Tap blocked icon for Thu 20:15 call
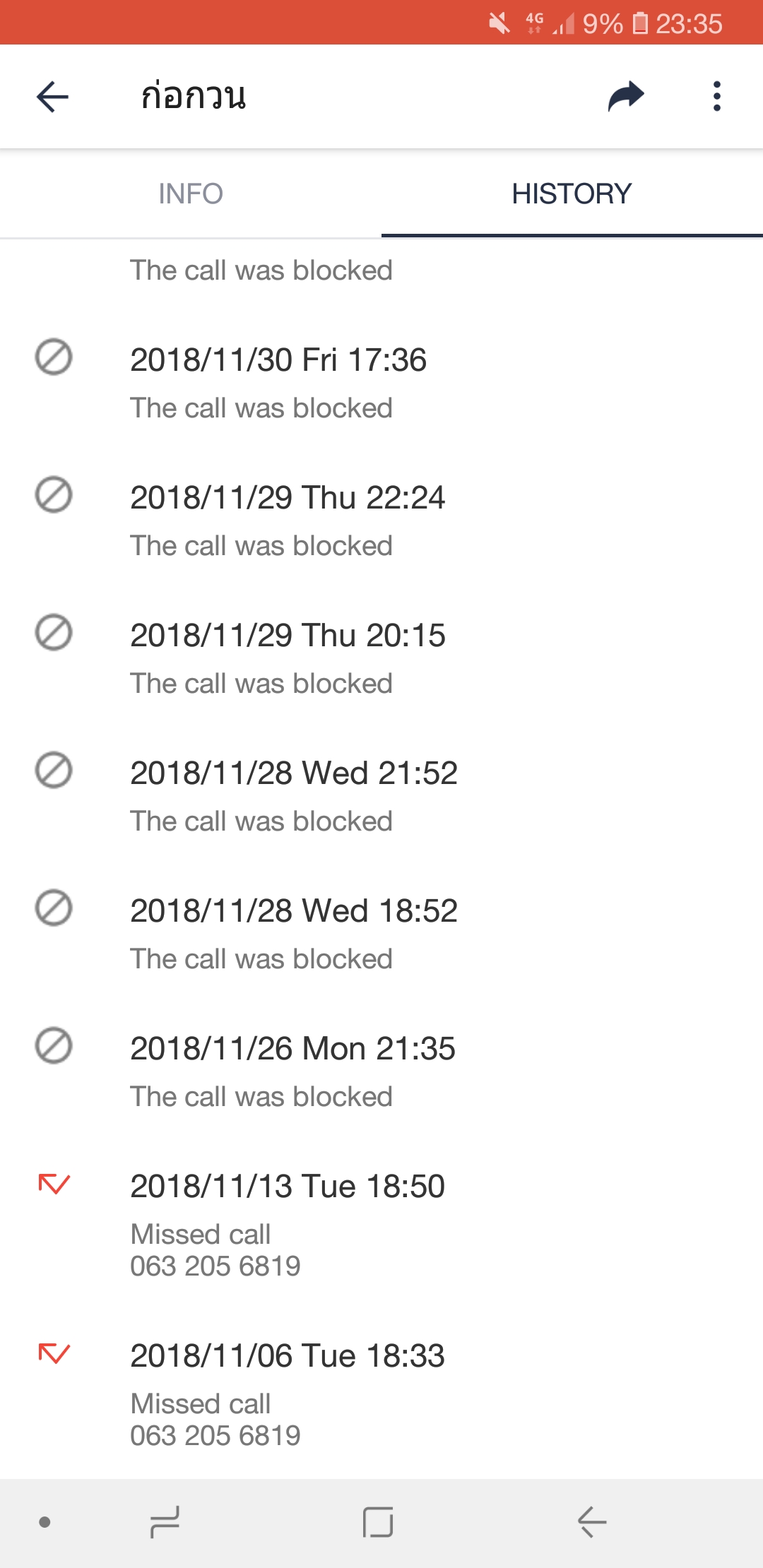The width and height of the screenshot is (763, 1568). [54, 632]
